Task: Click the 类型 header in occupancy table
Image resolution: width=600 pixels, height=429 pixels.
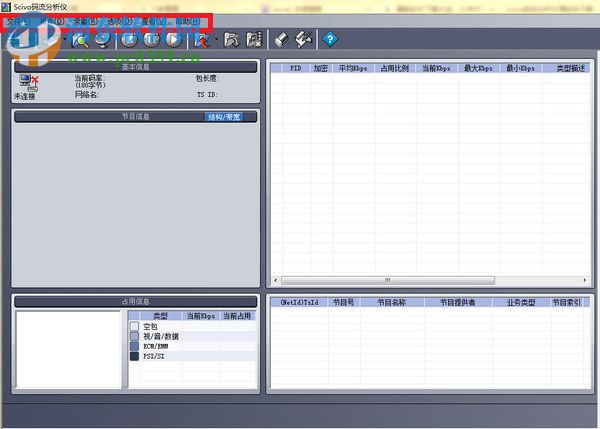Action: pyautogui.click(x=161, y=316)
